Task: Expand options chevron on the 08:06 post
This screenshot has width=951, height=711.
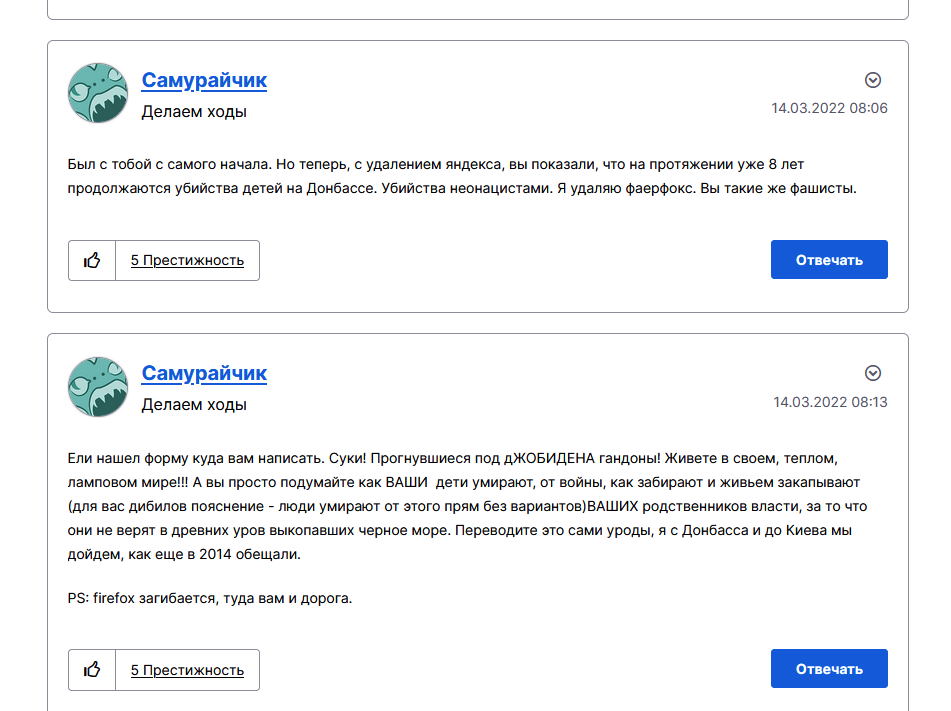Action: [x=873, y=80]
